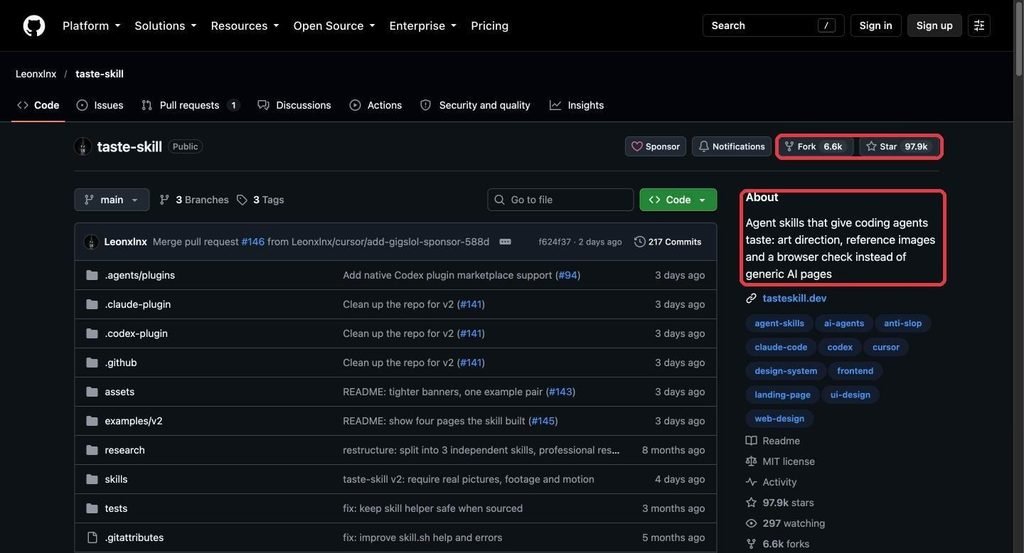Click the file icon for .gitattributes

92,537
